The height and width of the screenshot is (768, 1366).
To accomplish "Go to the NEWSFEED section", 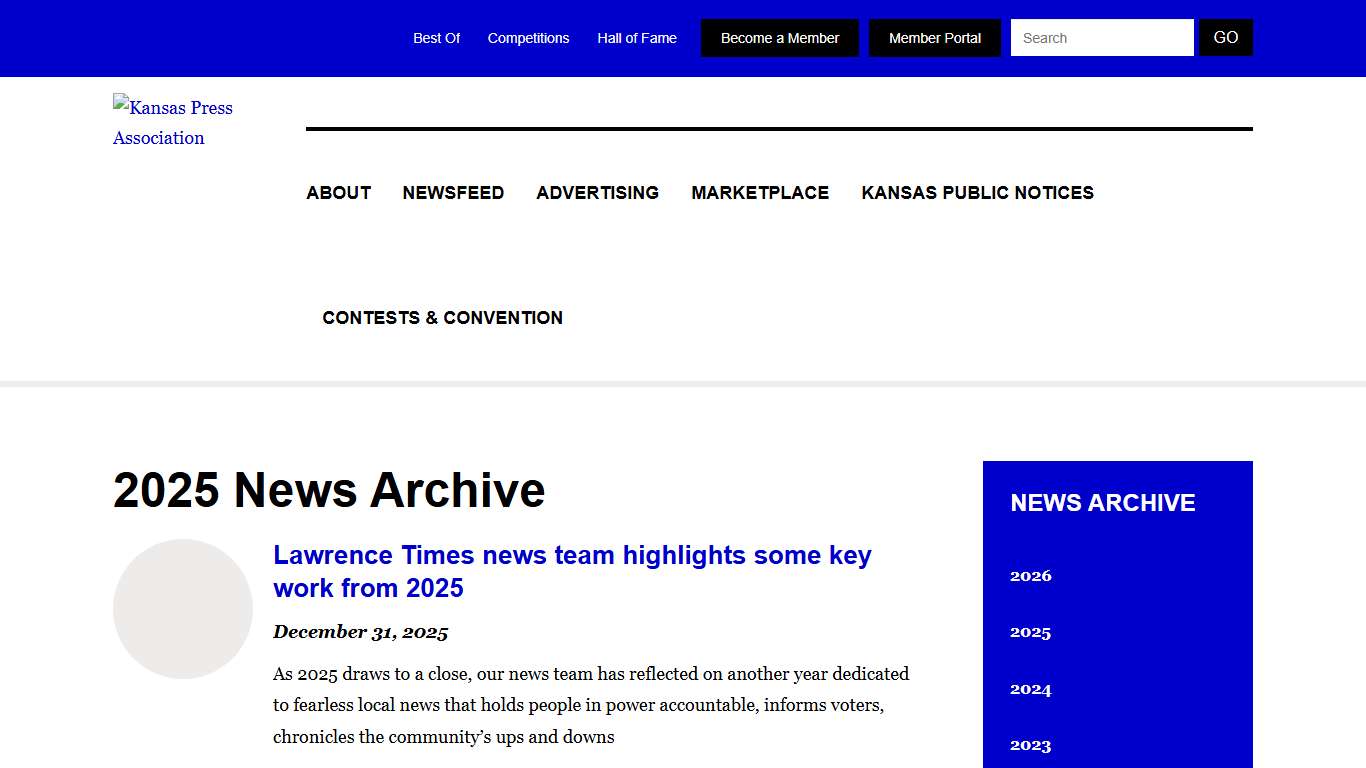I will (453, 192).
